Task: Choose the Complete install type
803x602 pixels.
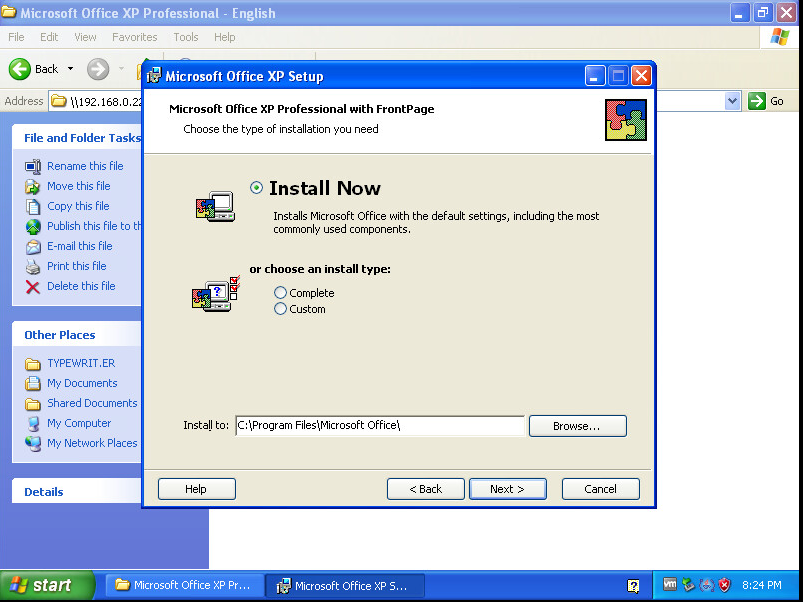Action: [280, 293]
